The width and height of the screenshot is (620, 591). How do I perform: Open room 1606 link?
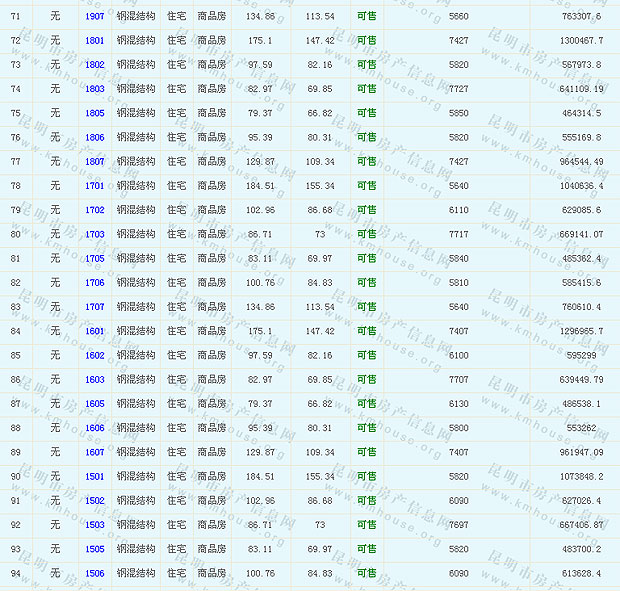click(x=95, y=428)
